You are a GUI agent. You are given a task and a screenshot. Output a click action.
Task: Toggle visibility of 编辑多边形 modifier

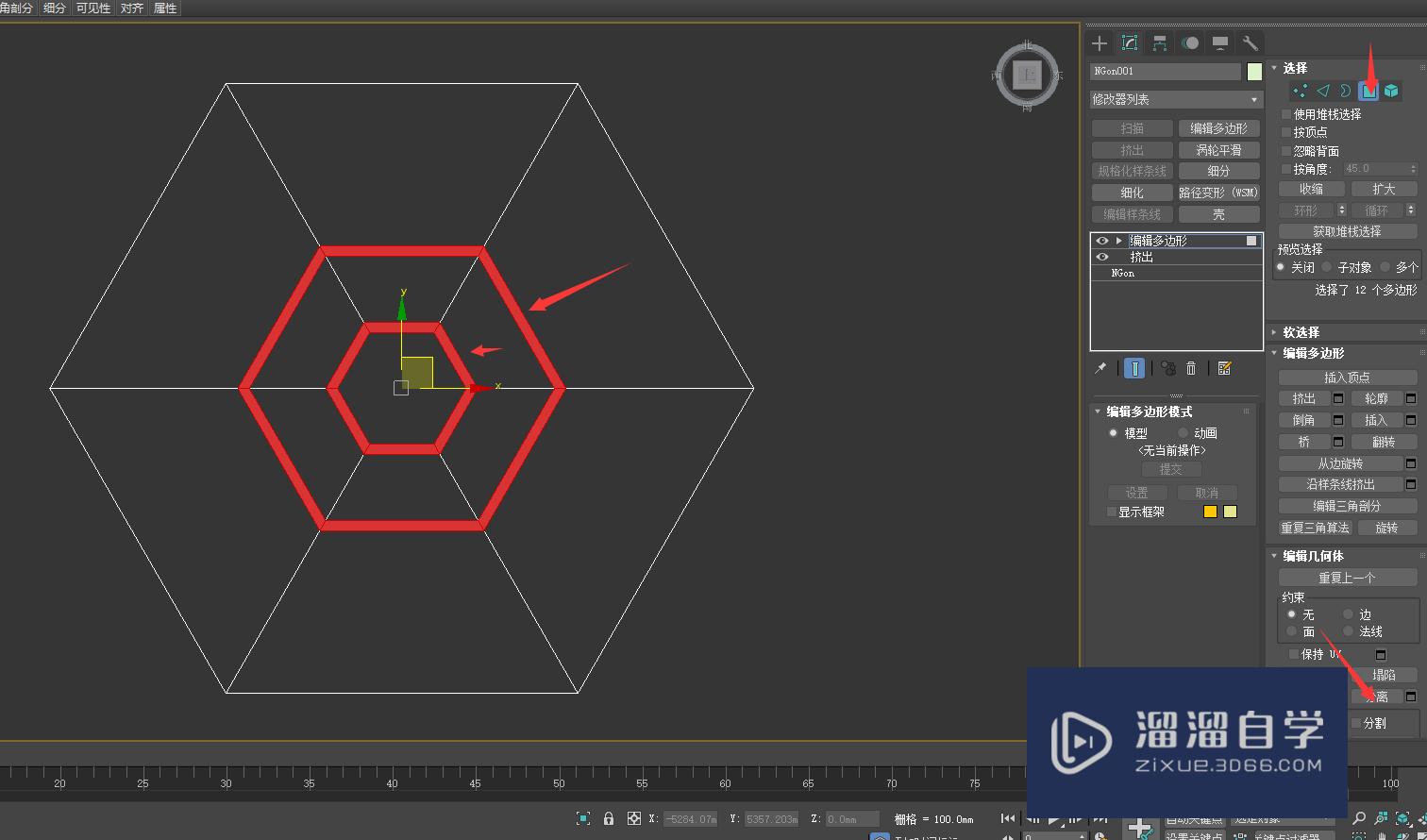[x=1101, y=241]
